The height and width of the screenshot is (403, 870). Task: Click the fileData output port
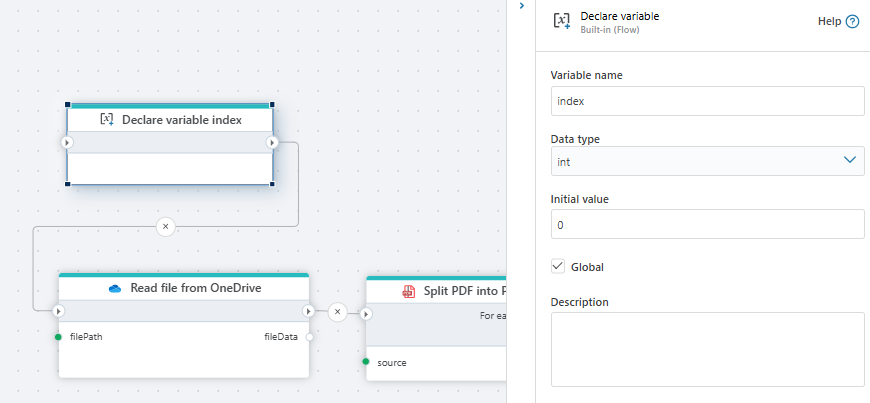(x=309, y=337)
